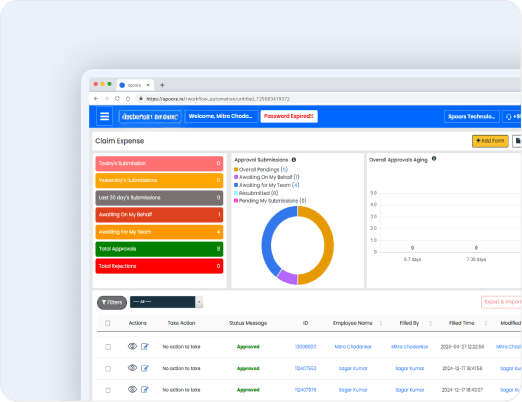This screenshot has width=522, height=402.
Task: Open the Total Approvals tile
Action: click(159, 249)
